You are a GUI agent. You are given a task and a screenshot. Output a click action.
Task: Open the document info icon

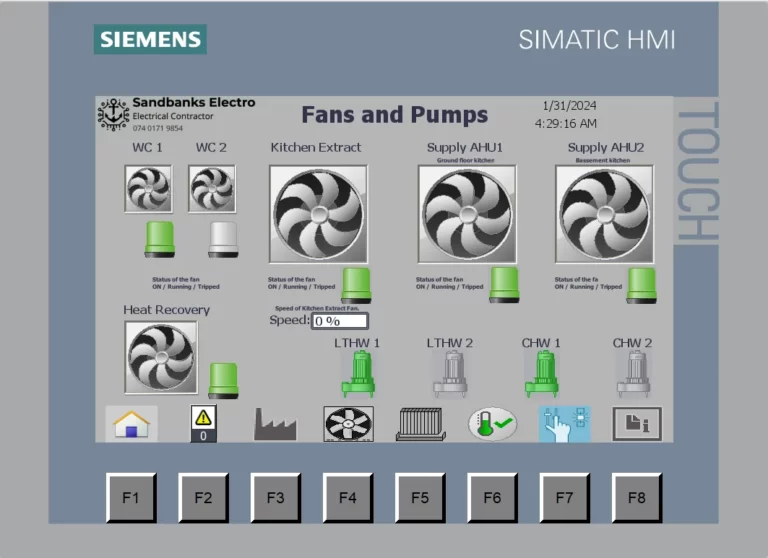pyautogui.click(x=637, y=424)
